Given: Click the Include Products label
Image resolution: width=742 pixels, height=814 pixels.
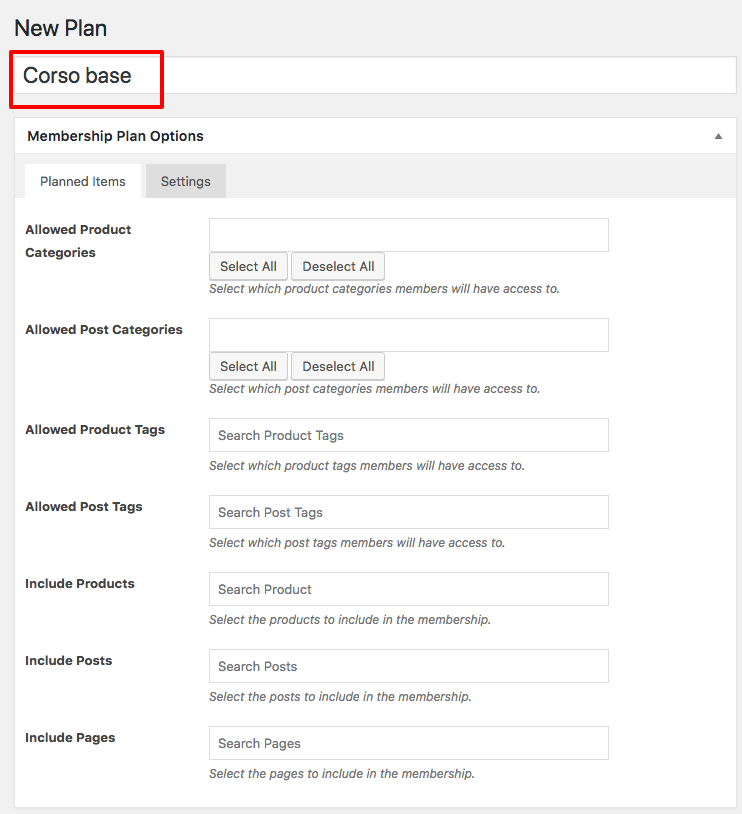Looking at the screenshot, I should pyautogui.click(x=79, y=584).
